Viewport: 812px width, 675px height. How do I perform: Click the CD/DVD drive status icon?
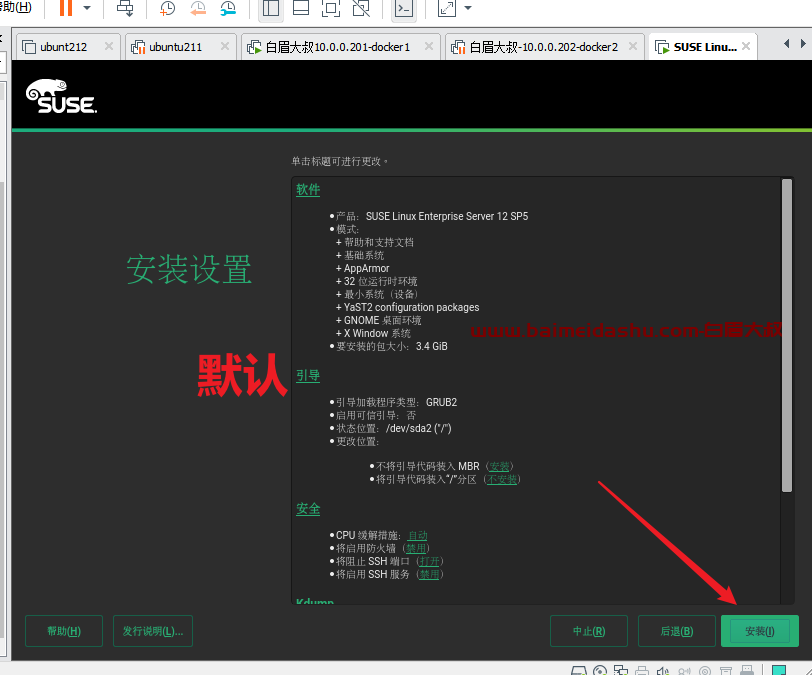click(x=600, y=670)
